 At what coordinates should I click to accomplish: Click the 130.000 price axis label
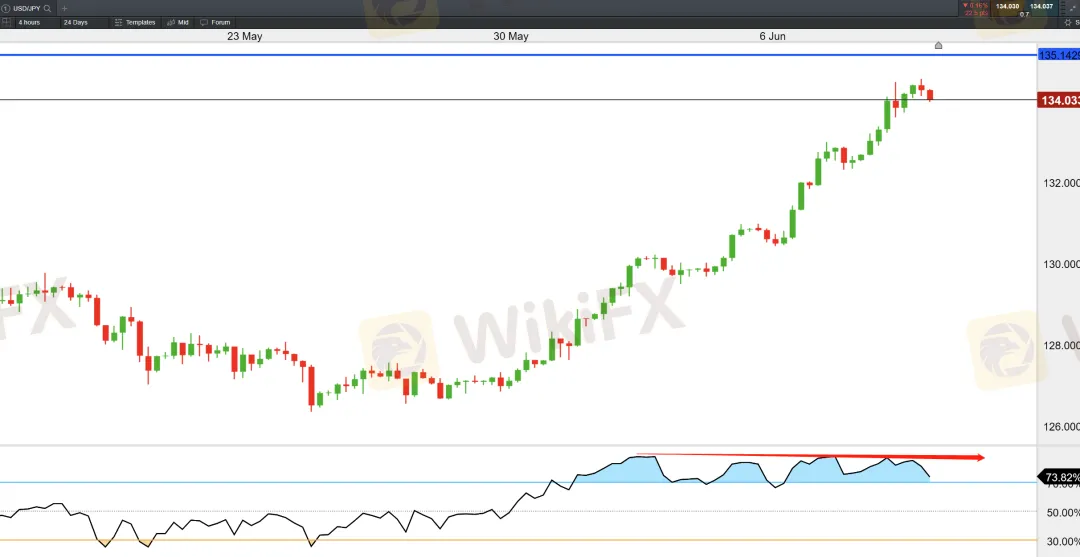pos(1061,264)
